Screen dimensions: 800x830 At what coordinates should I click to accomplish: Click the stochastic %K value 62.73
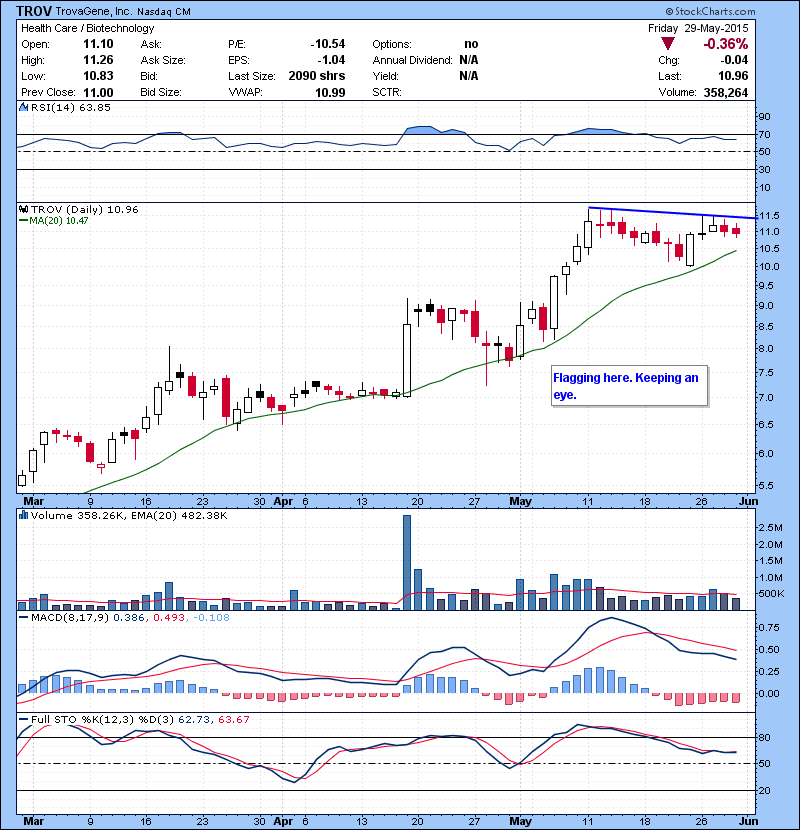[194, 719]
